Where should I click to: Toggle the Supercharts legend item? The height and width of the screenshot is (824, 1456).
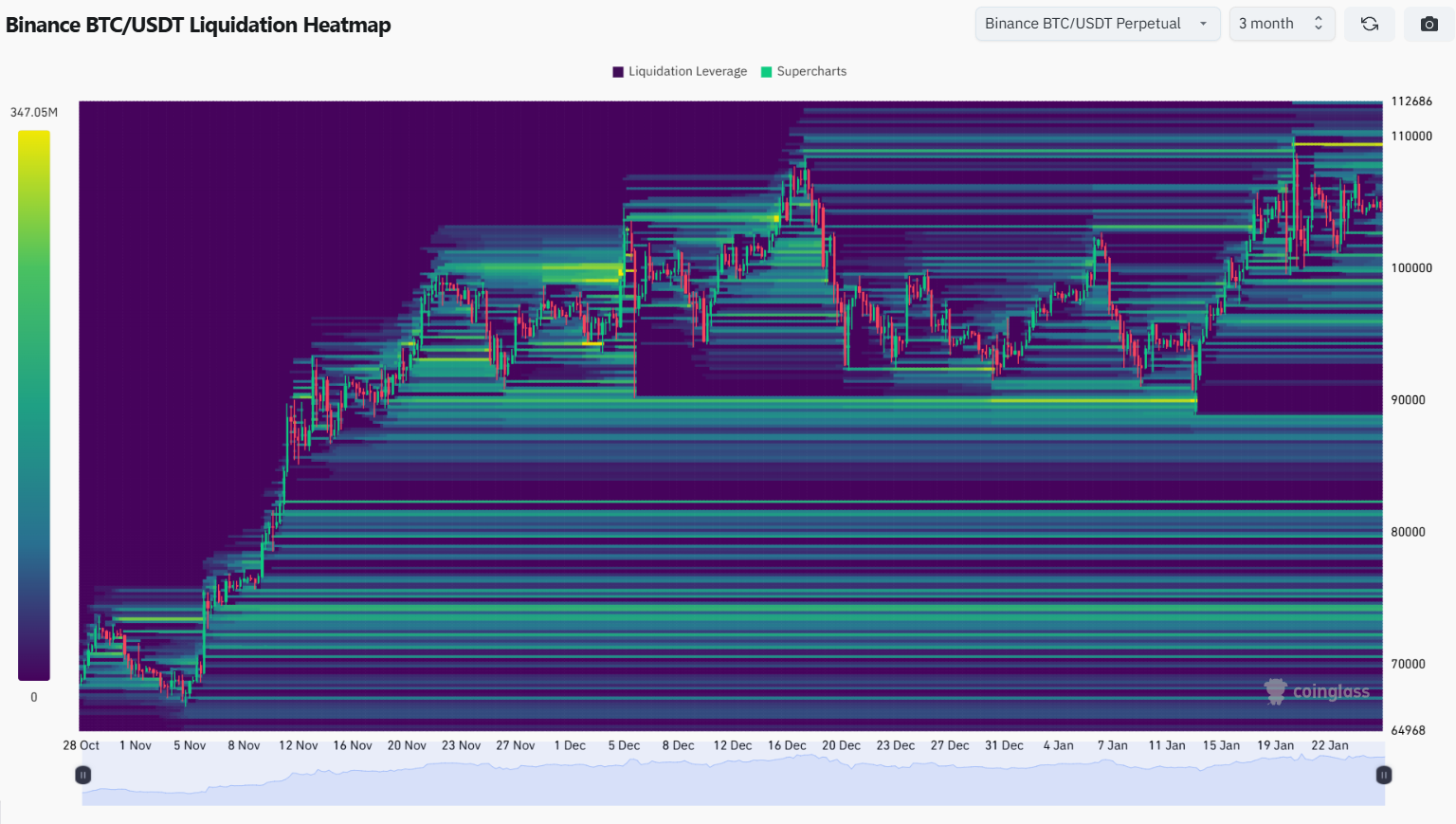coord(804,71)
